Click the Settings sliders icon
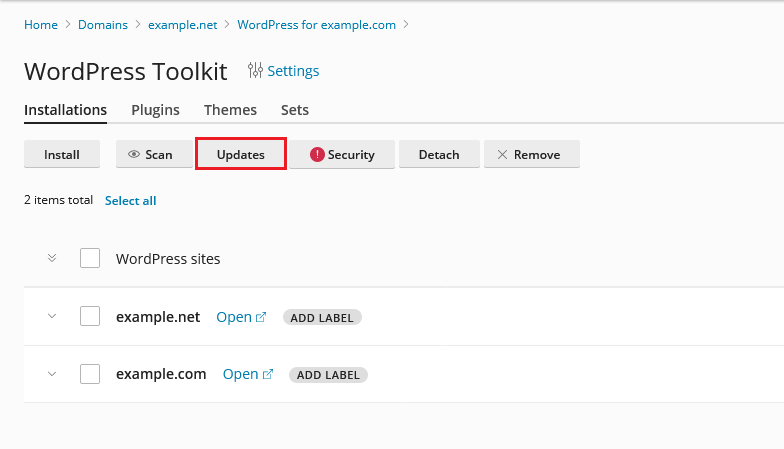This screenshot has width=784, height=449. coord(255,70)
